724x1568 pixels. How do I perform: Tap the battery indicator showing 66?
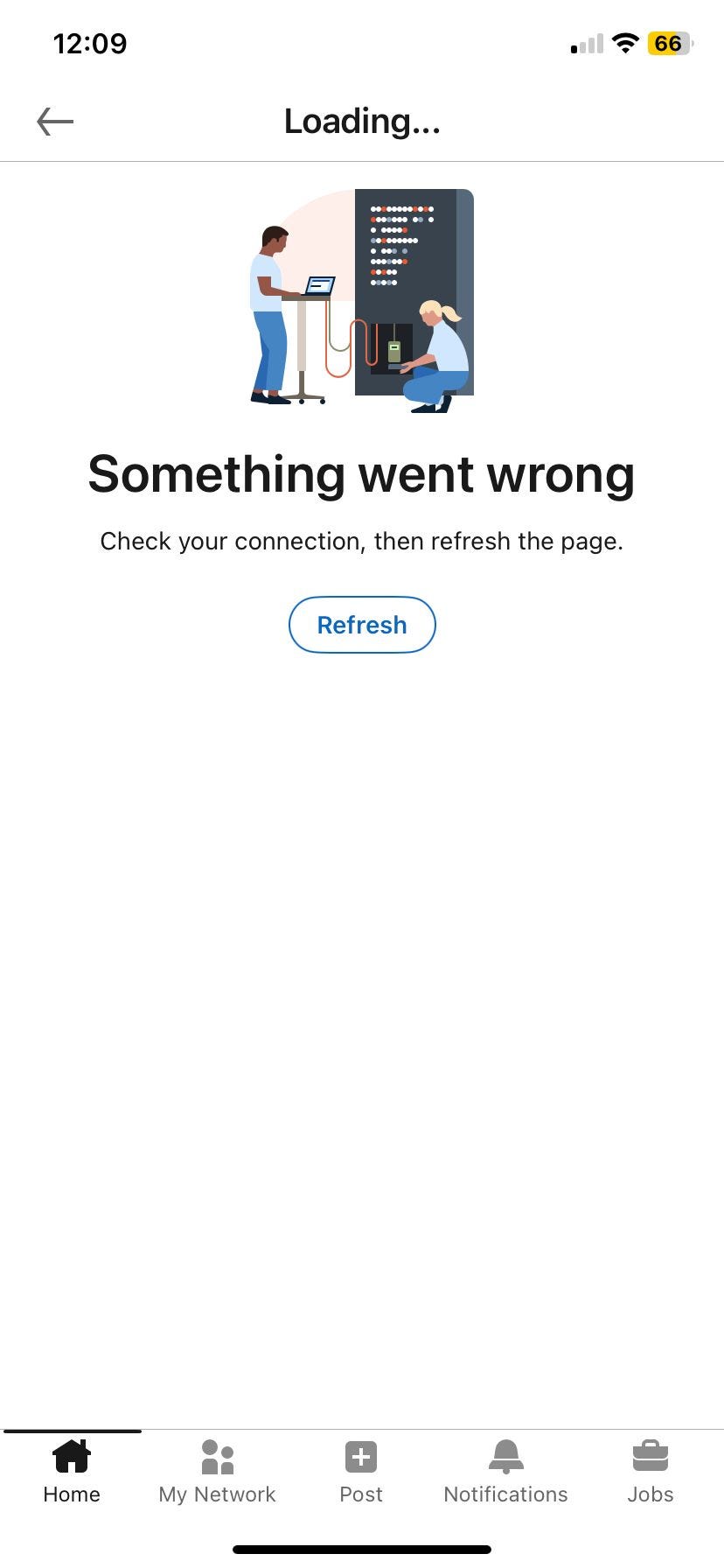point(670,43)
